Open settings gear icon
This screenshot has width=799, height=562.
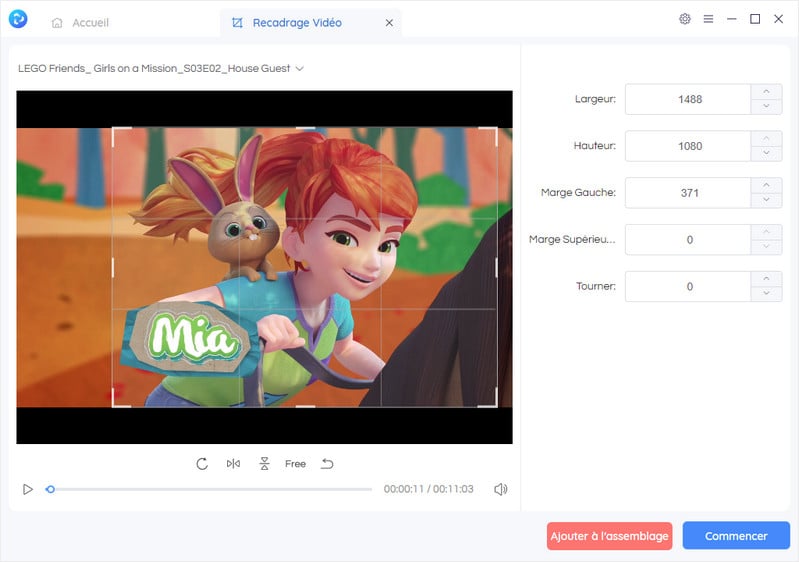click(685, 19)
